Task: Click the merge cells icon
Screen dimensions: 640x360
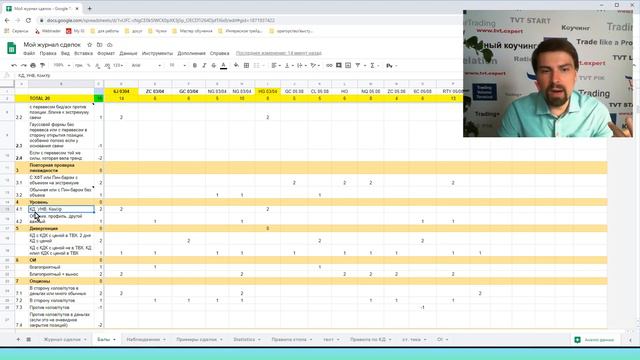Action: [257, 65]
